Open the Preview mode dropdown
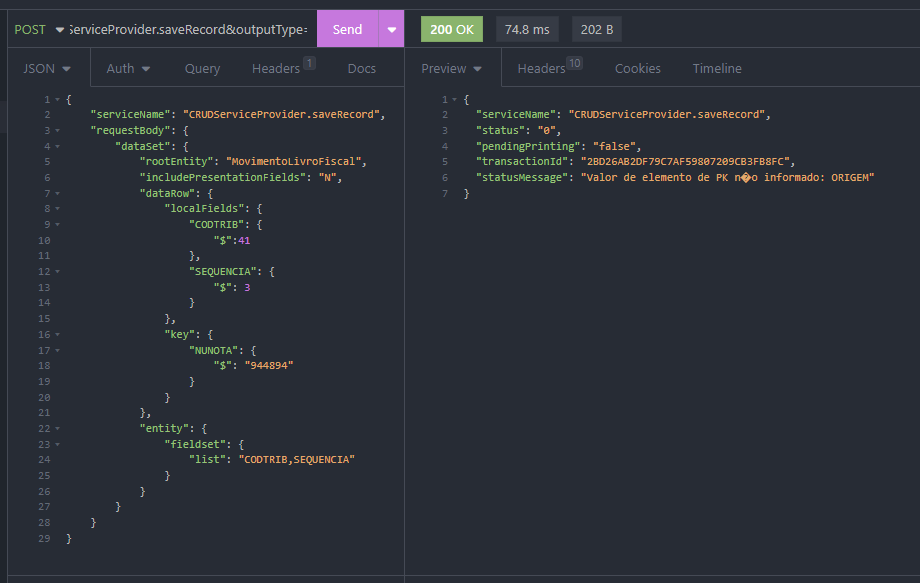920x583 pixels. pyautogui.click(x=451, y=69)
